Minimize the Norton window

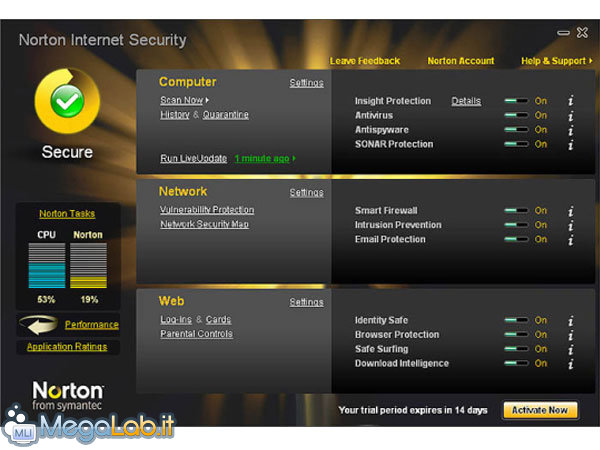tap(563, 33)
